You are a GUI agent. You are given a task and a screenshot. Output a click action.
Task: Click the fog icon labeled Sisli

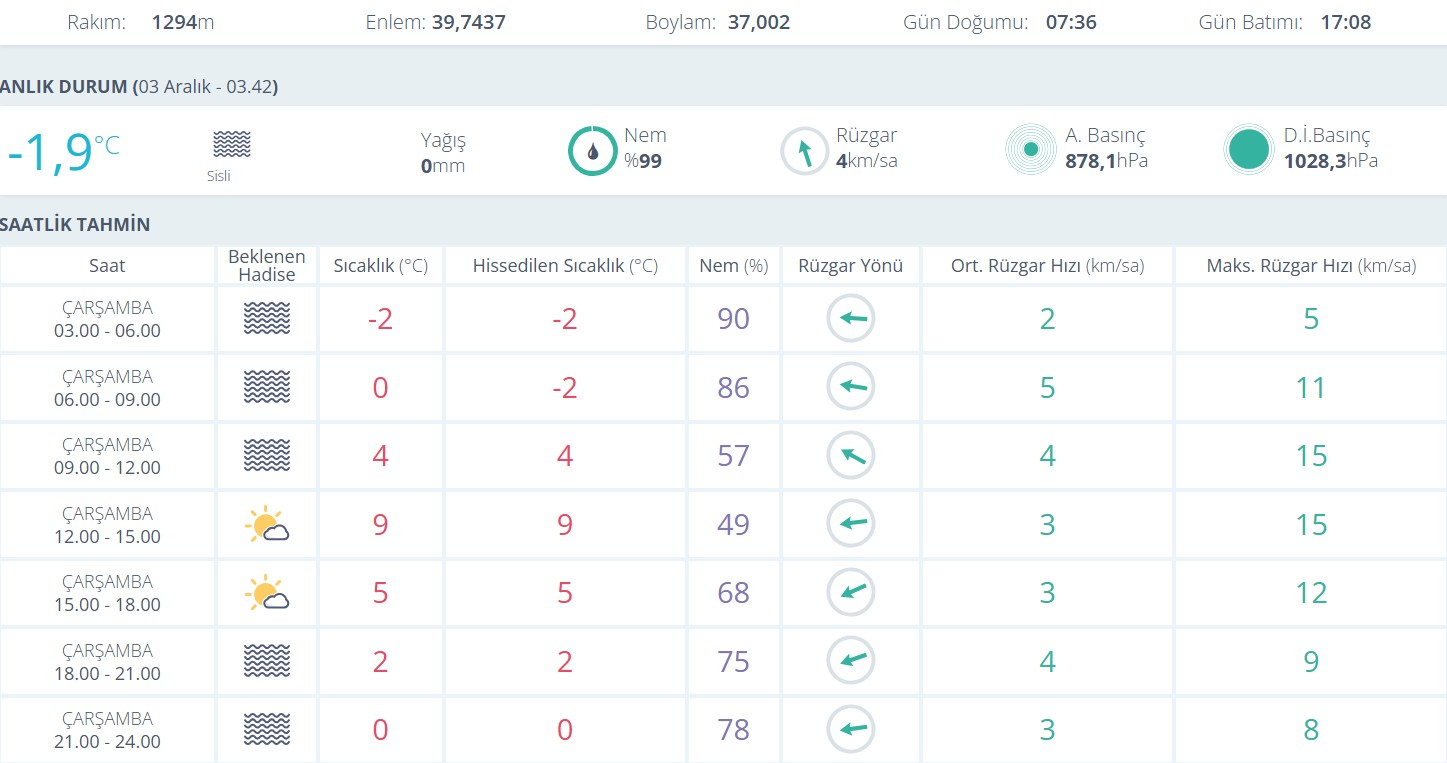232,144
